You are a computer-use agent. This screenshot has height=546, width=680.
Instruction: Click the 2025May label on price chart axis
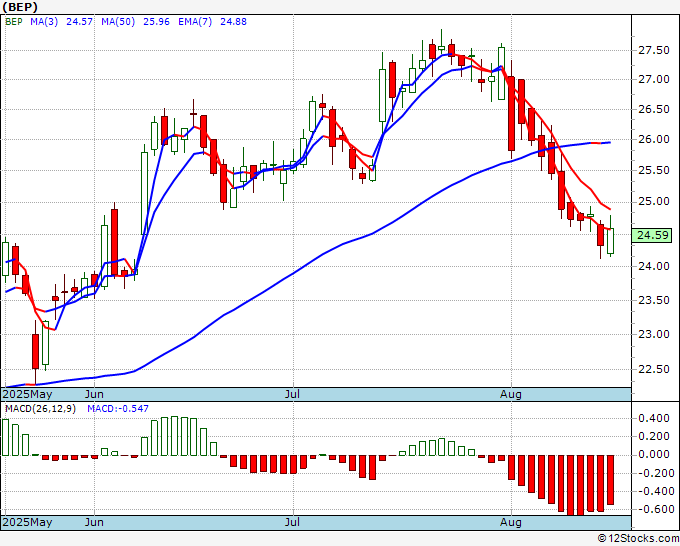tap(27, 395)
